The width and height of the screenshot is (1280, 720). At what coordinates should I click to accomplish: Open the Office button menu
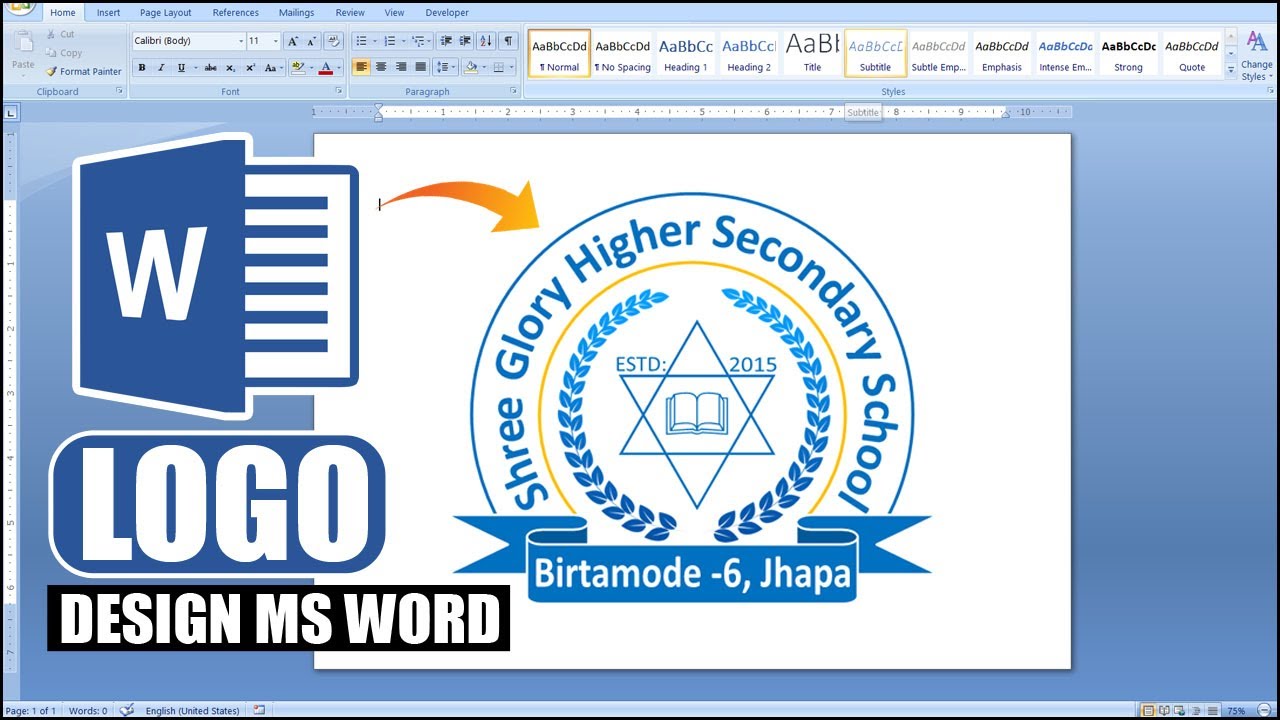(20, 6)
